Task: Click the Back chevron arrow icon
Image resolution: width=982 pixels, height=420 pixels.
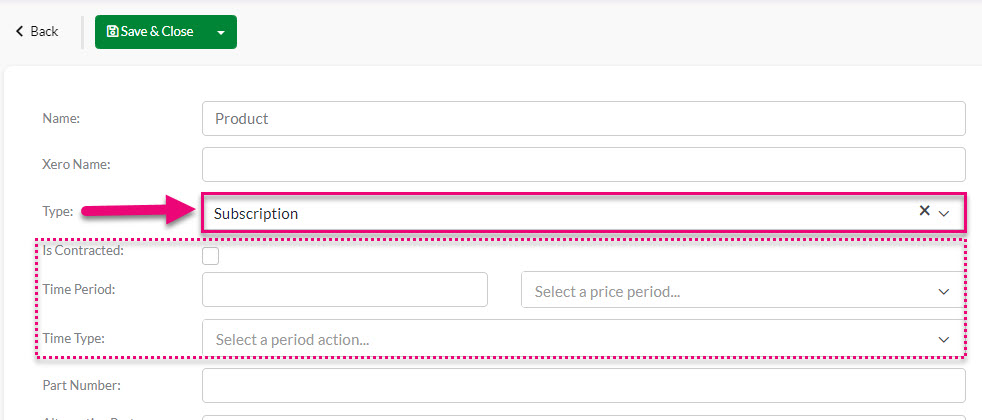Action: (19, 31)
